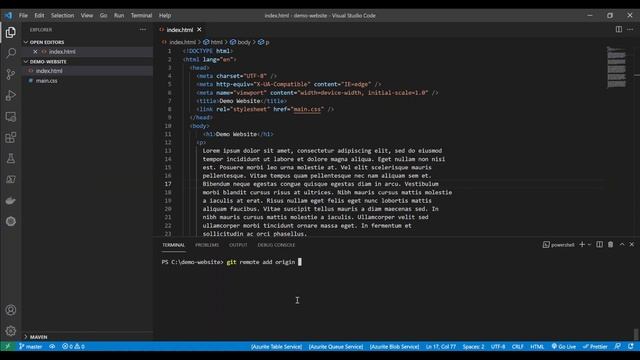Viewport: 640px width, 360px height.
Task: Open the Search view in activity bar
Action: point(11,53)
